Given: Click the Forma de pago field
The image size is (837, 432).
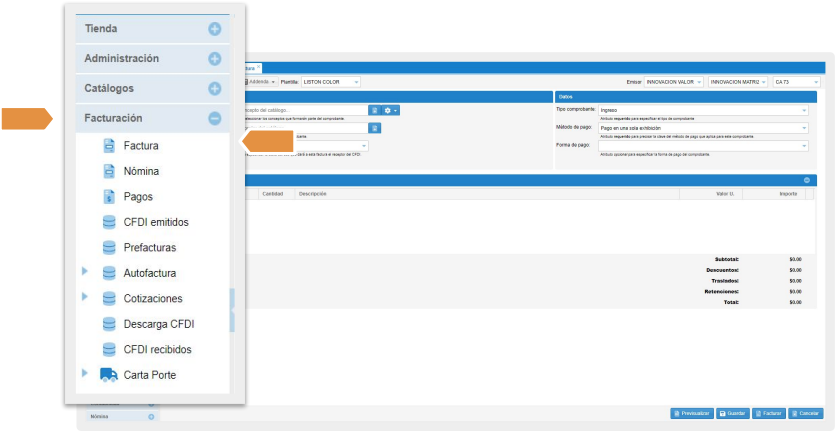Looking at the screenshot, I should 703,146.
